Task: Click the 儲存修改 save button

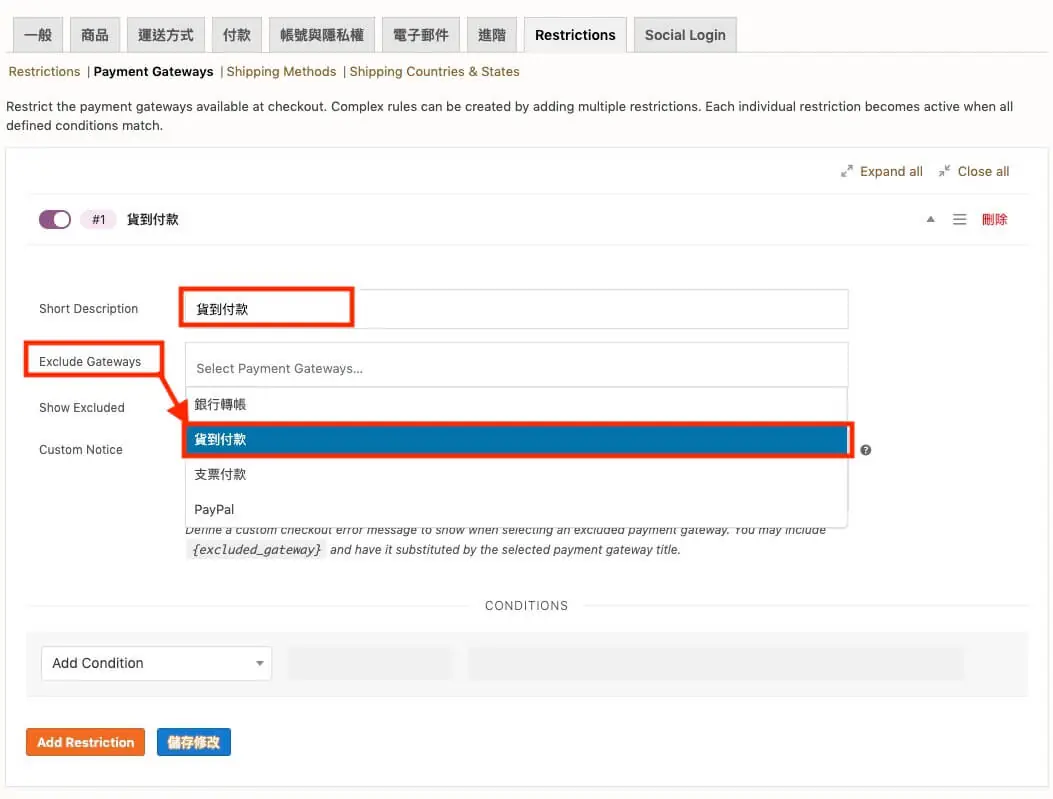Action: (x=194, y=742)
